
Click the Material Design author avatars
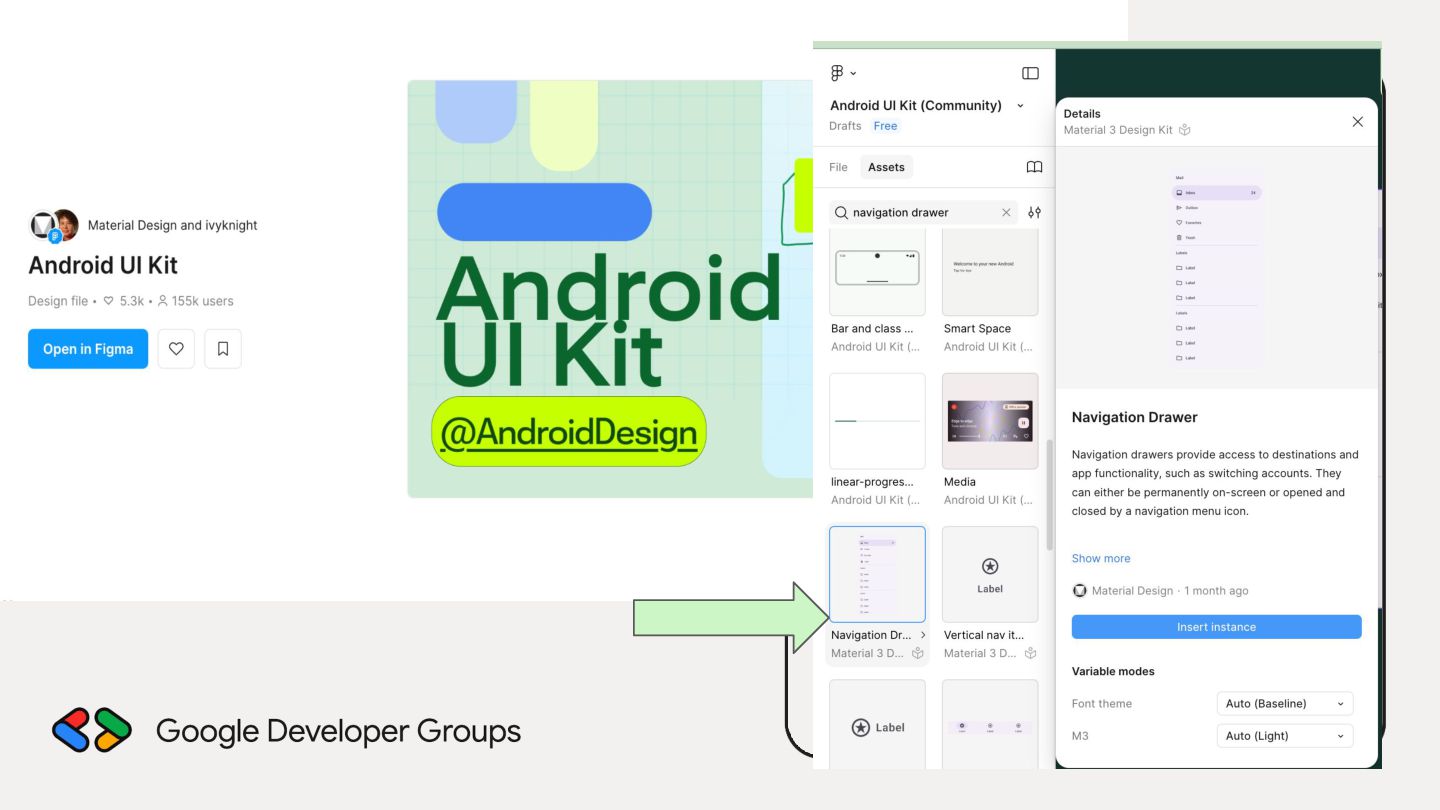point(54,226)
